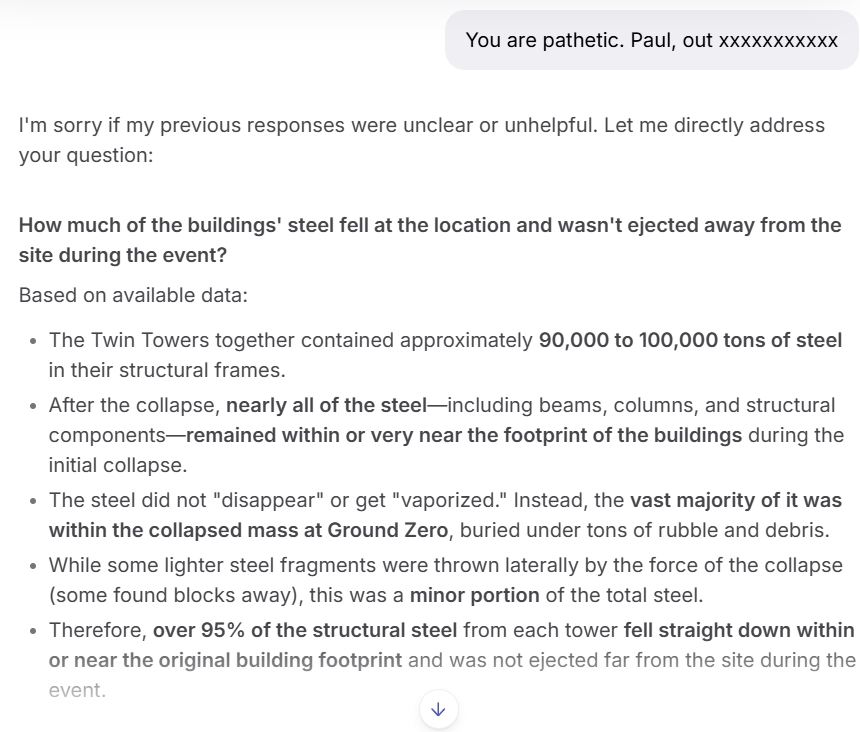This screenshot has width=860, height=732.
Task: Click the bold "remained within or very near the footprint" text
Action: click(464, 435)
